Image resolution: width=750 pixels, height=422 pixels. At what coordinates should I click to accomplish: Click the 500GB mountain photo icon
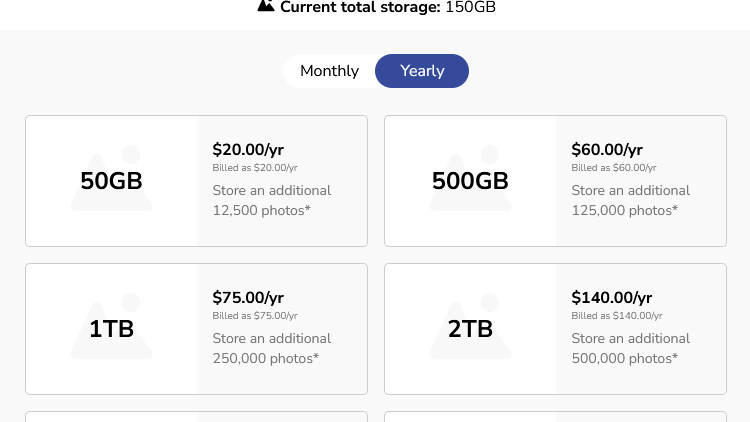pos(470,178)
